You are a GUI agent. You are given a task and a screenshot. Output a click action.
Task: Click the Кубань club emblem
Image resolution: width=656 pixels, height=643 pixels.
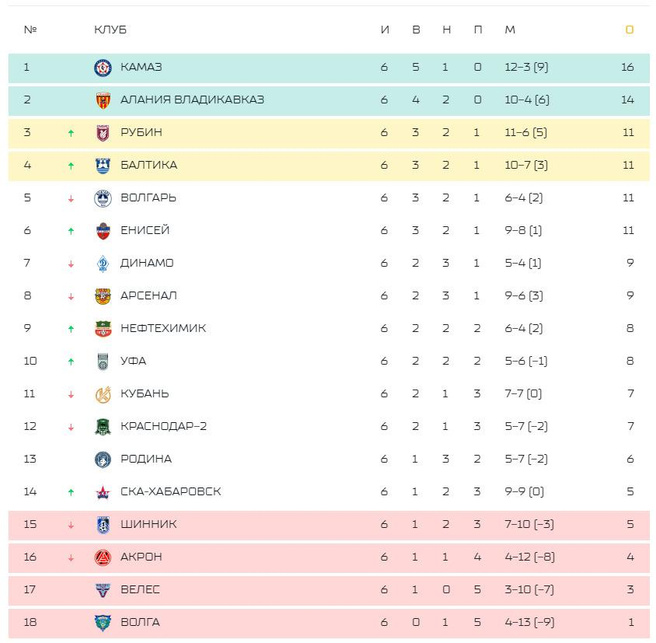(102, 394)
